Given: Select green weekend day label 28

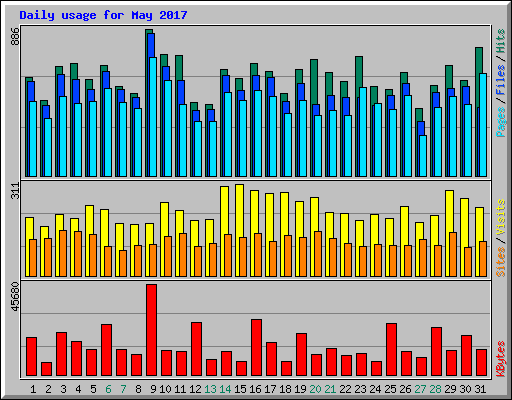Looking at the screenshot, I should (x=435, y=389).
